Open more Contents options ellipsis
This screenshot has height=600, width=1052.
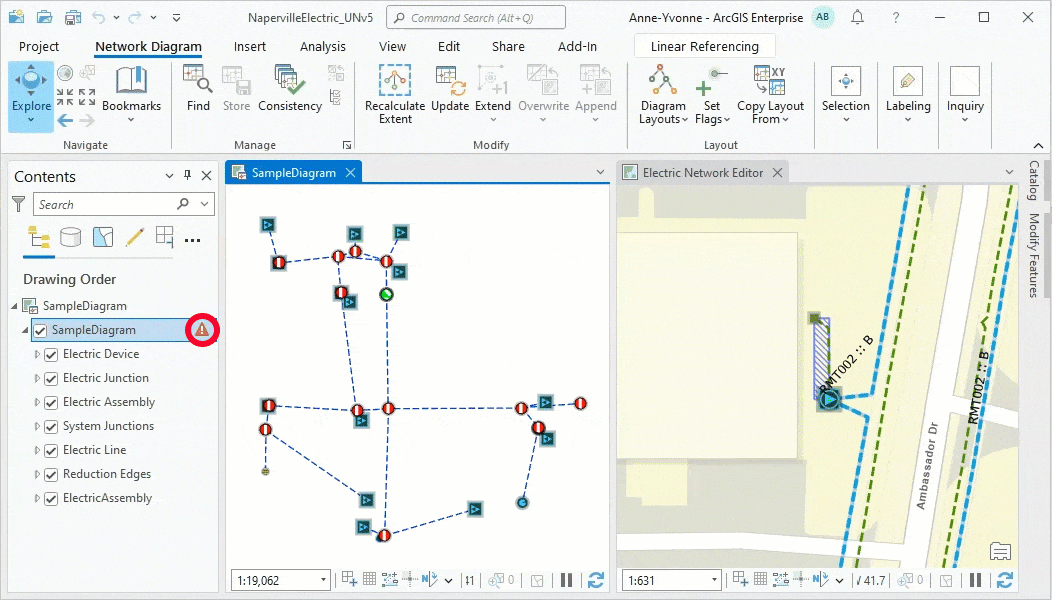[193, 240]
